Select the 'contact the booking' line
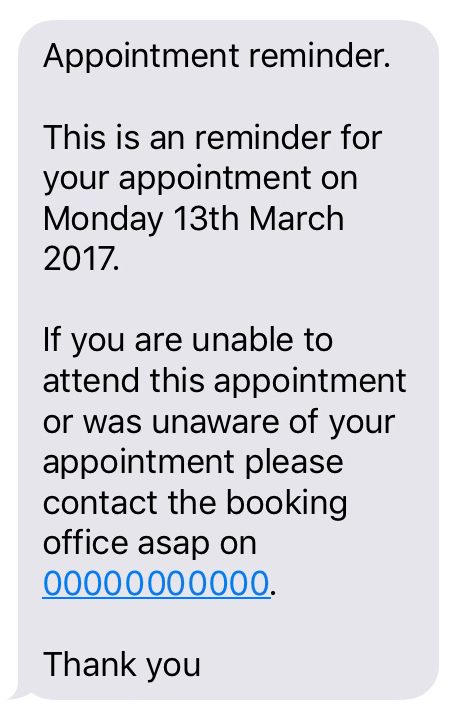The width and height of the screenshot is (462, 725). pyautogui.click(x=195, y=503)
